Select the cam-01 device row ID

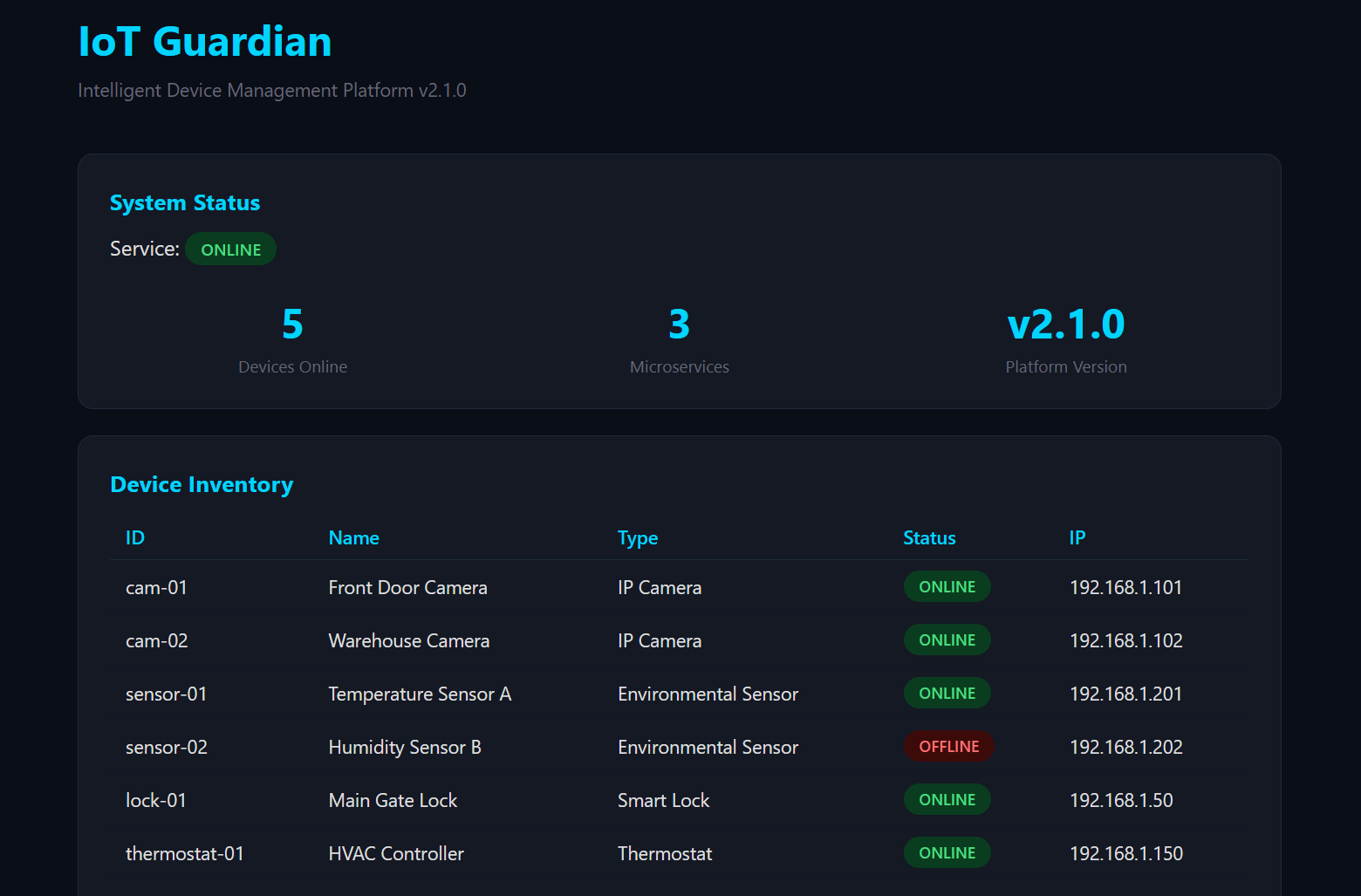[x=156, y=588]
